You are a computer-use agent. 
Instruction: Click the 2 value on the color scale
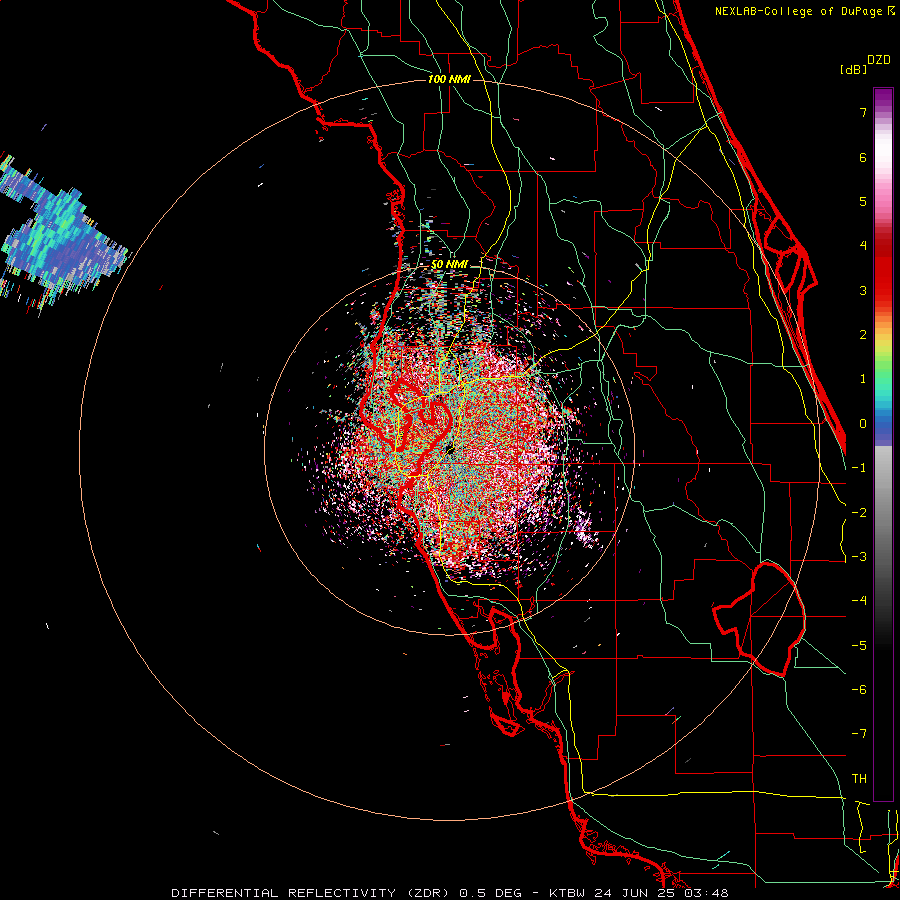tap(863, 335)
